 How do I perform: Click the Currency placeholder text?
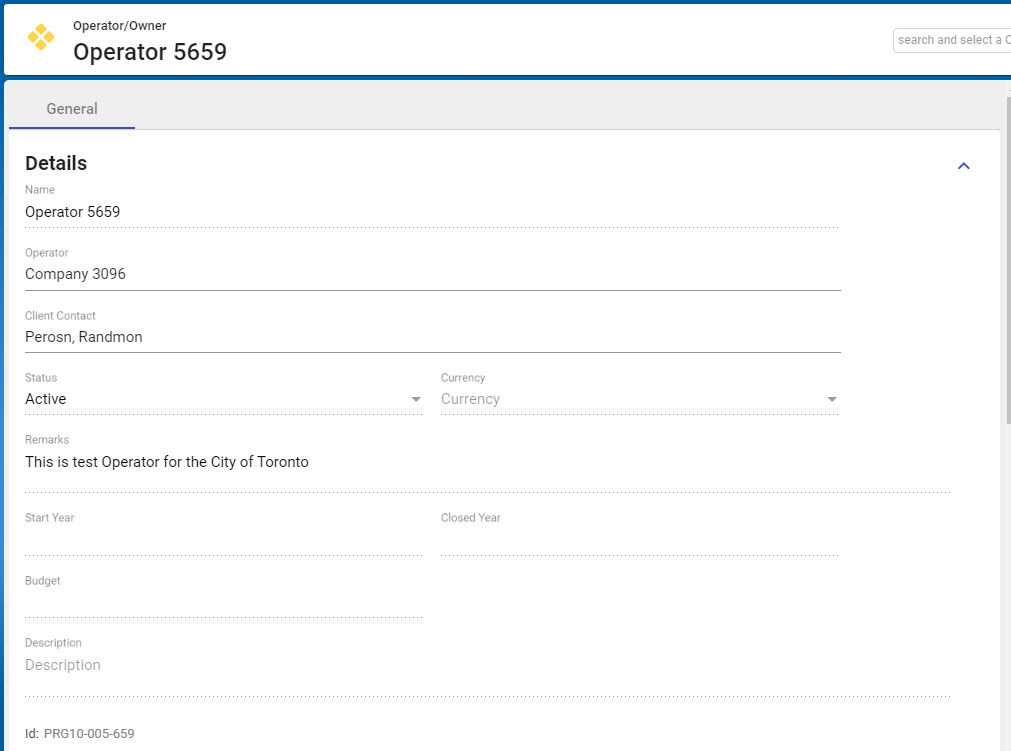point(470,399)
